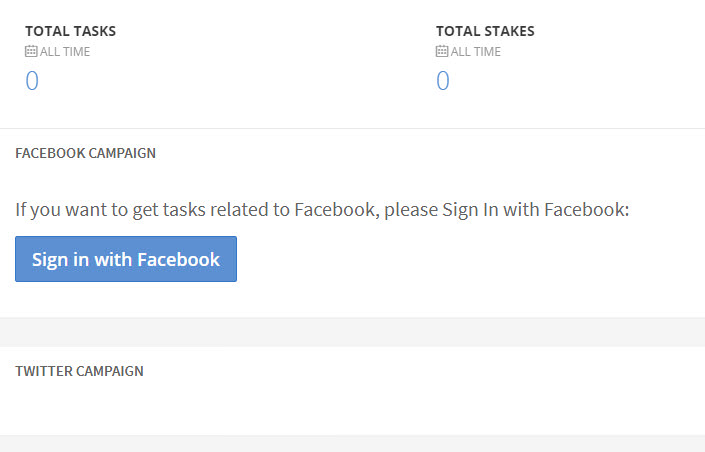
Task: Click the word Facebook in the blue button
Action: (x=178, y=260)
